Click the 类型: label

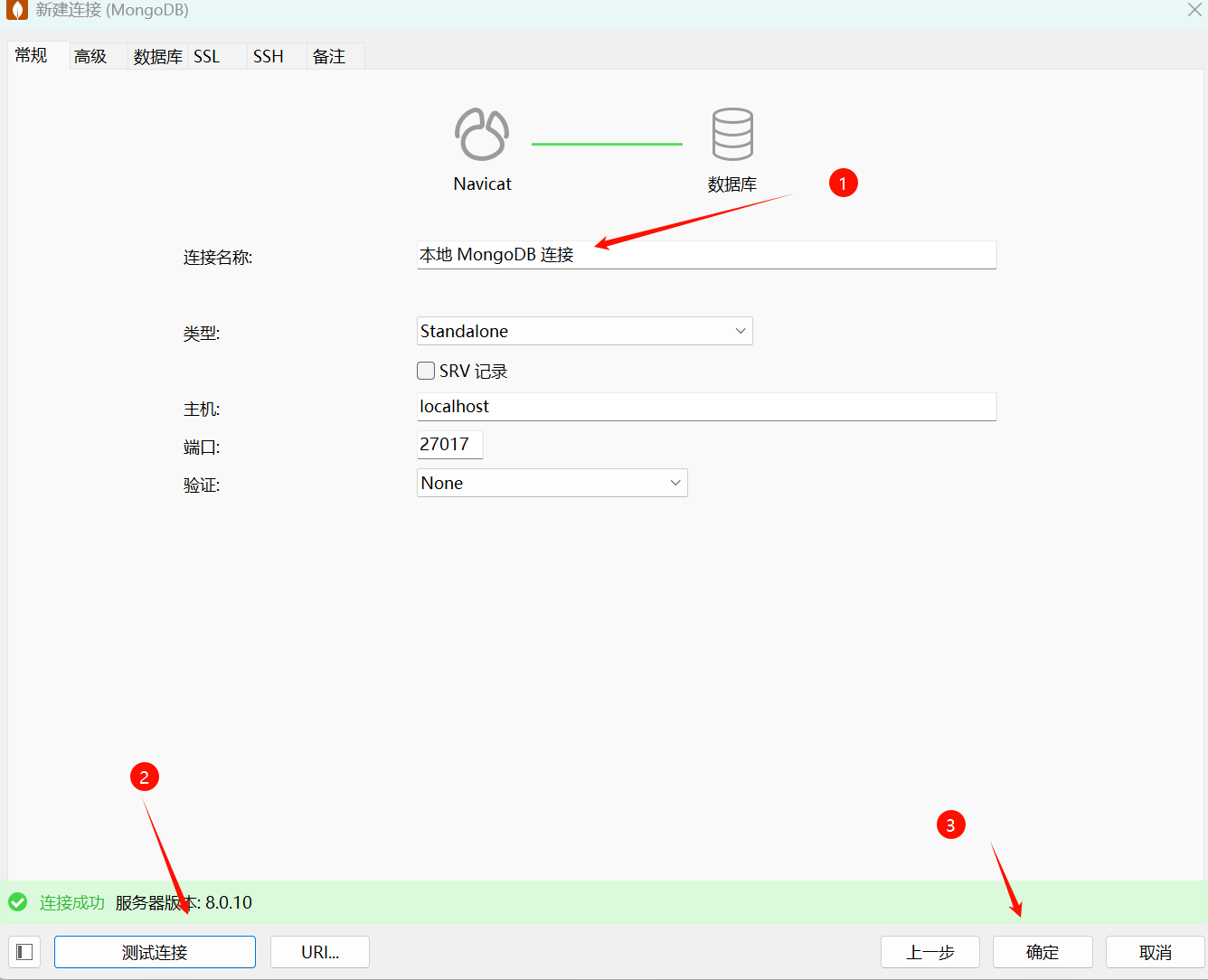(x=202, y=334)
